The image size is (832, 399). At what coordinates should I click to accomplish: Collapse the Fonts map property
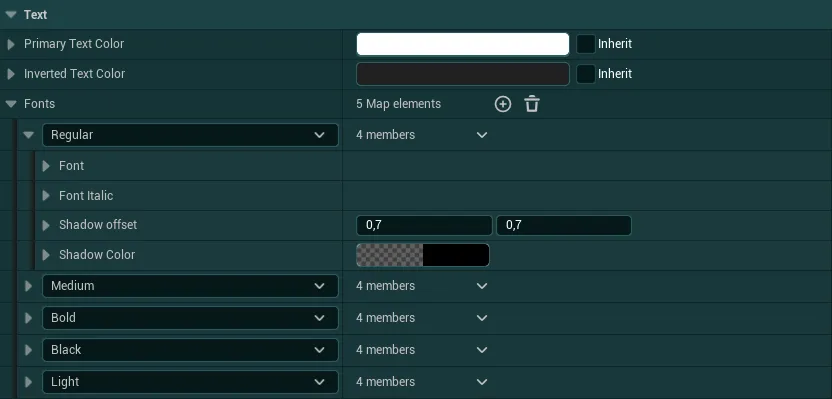pos(11,104)
